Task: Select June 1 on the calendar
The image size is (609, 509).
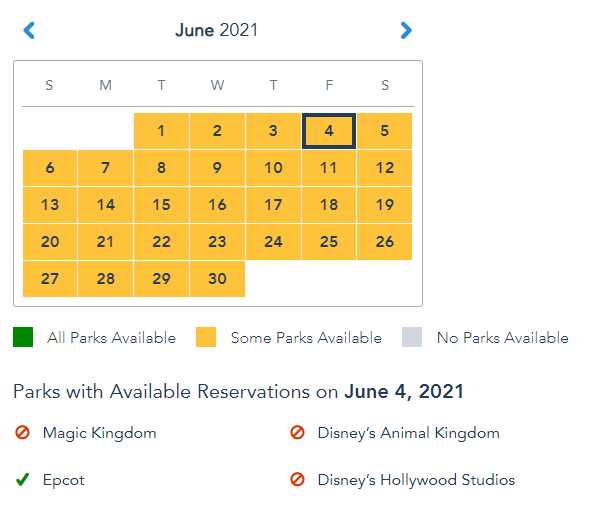Action: 161,131
